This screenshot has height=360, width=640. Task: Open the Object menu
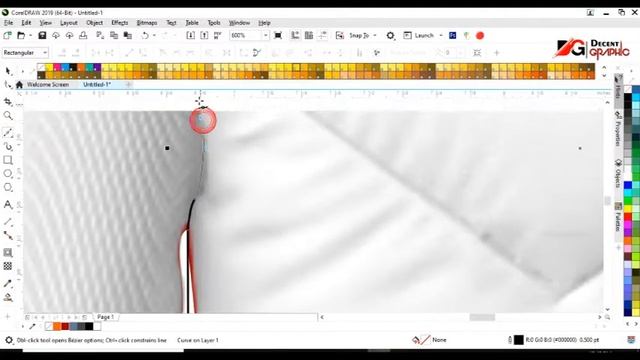[x=95, y=23]
